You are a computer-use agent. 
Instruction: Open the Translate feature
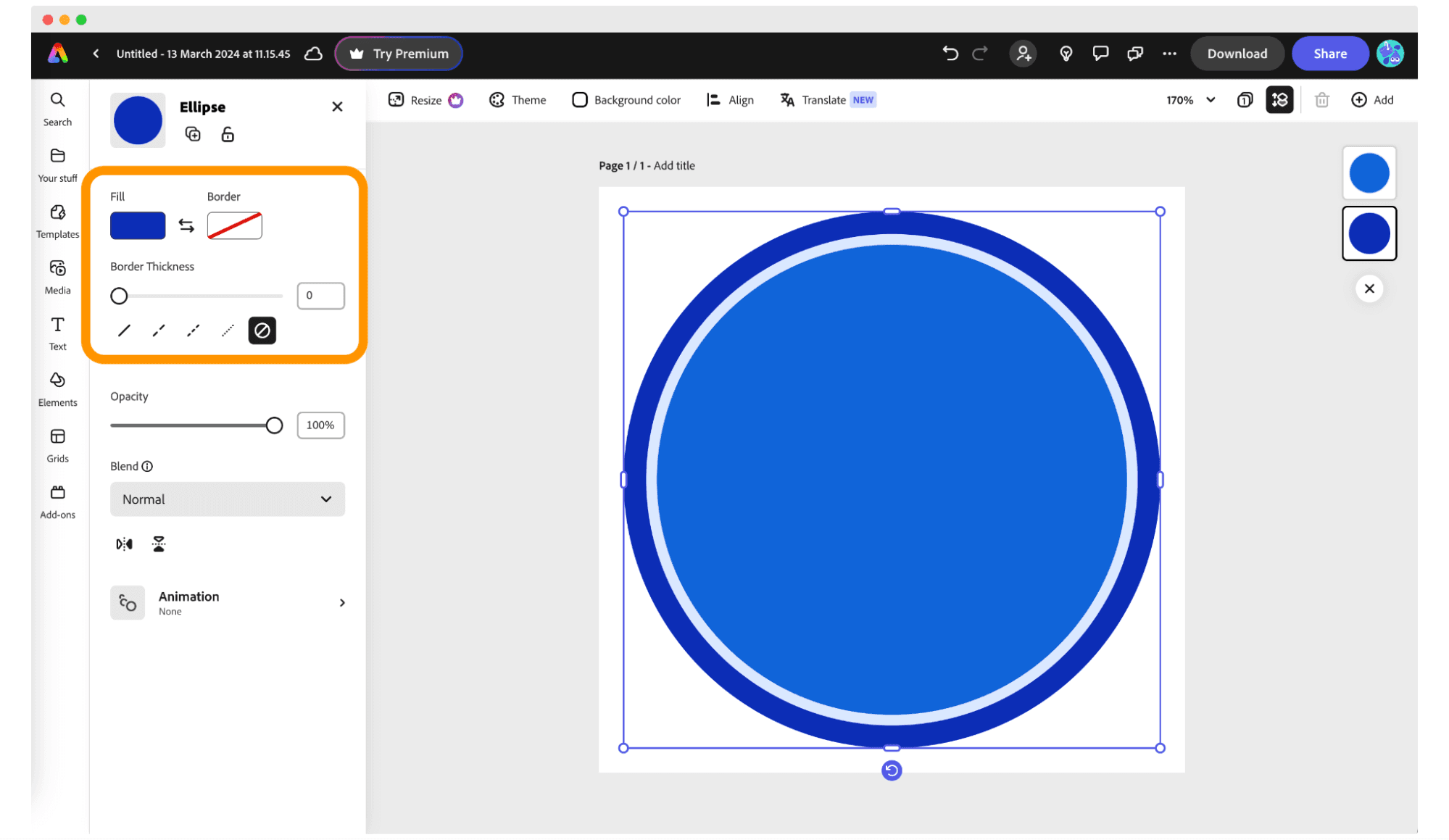pyautogui.click(x=828, y=100)
